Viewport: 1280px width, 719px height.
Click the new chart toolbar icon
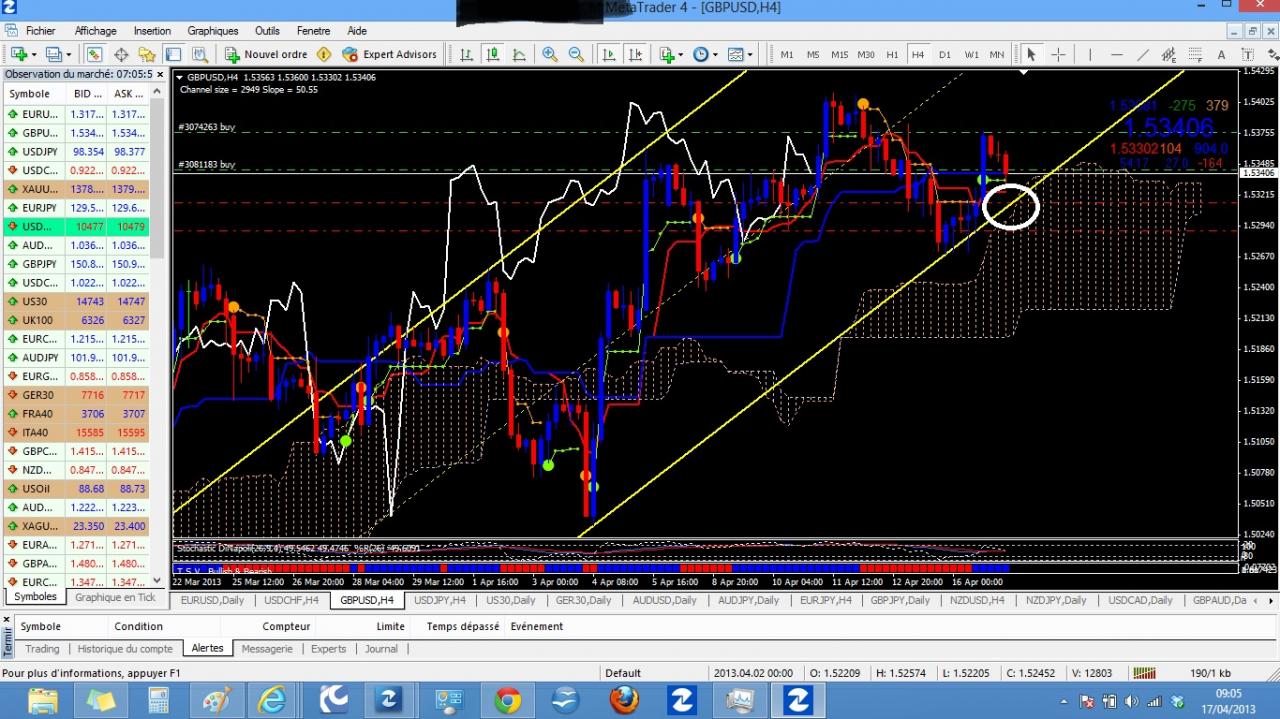18,54
